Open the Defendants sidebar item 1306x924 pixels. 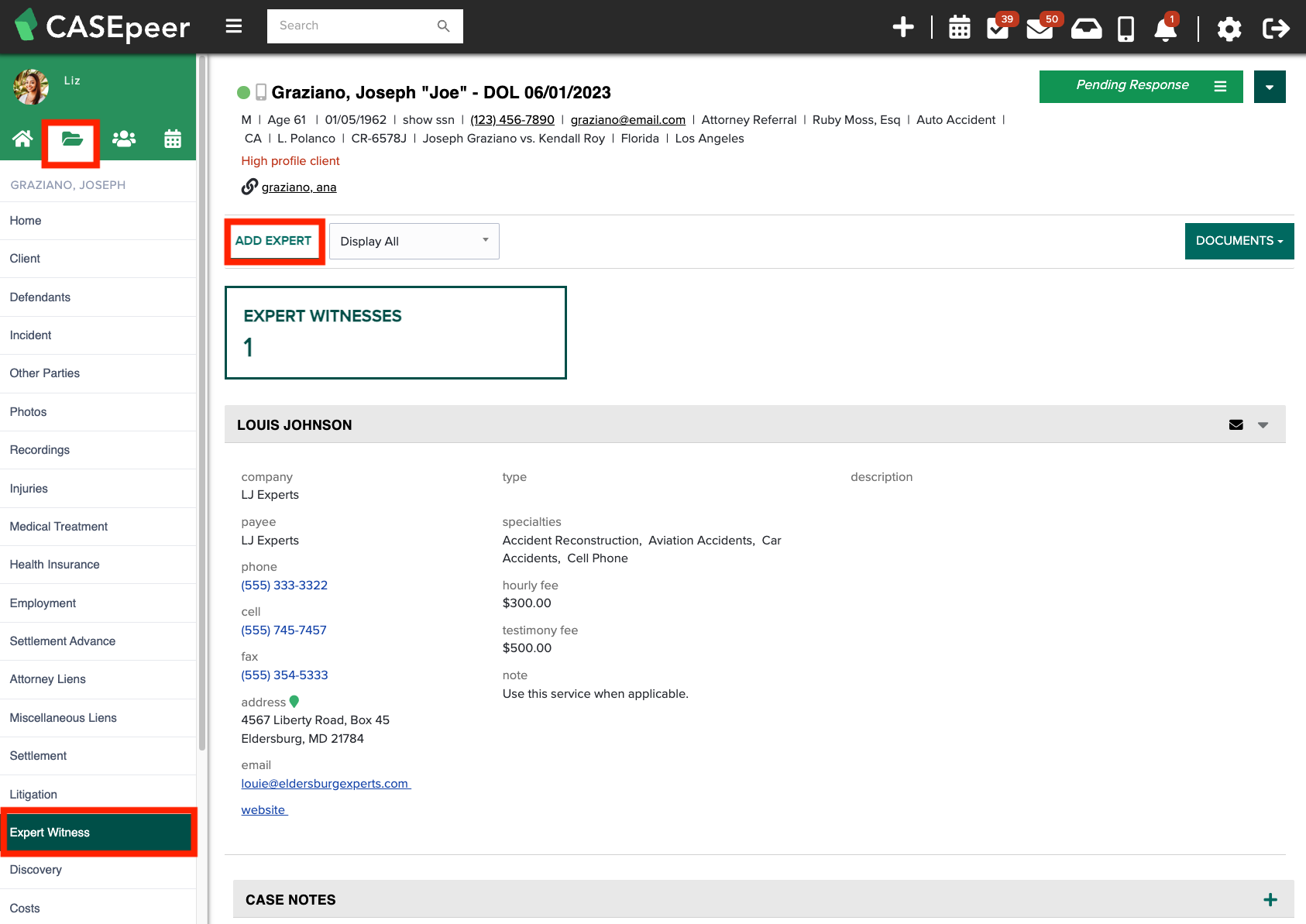[98, 297]
